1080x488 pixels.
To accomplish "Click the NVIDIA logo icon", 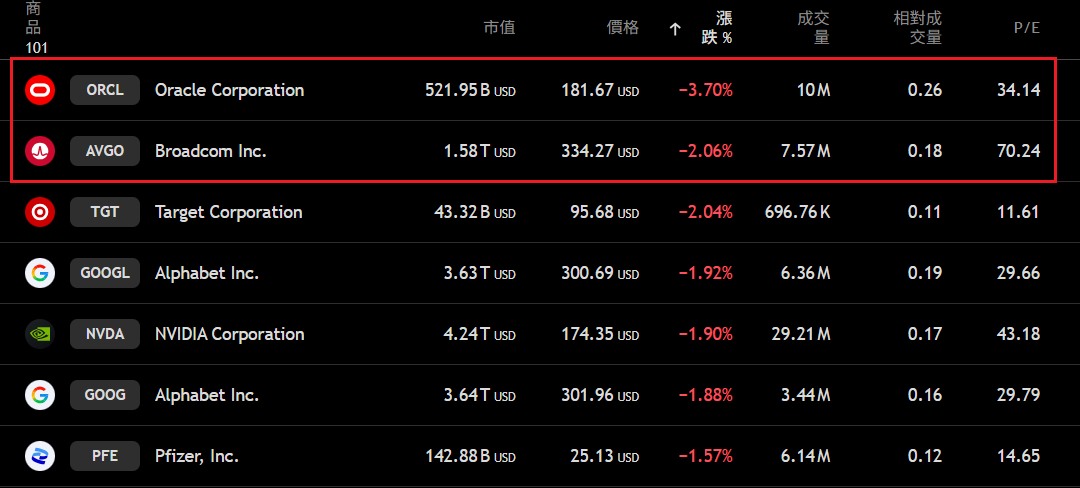I will click(x=39, y=334).
